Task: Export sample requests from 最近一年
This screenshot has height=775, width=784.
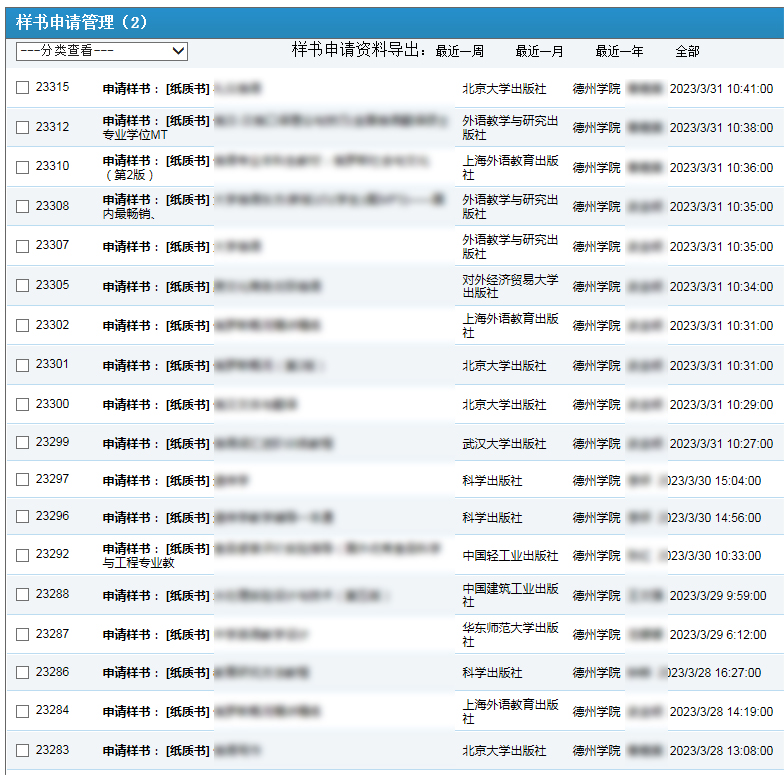Action: (619, 51)
